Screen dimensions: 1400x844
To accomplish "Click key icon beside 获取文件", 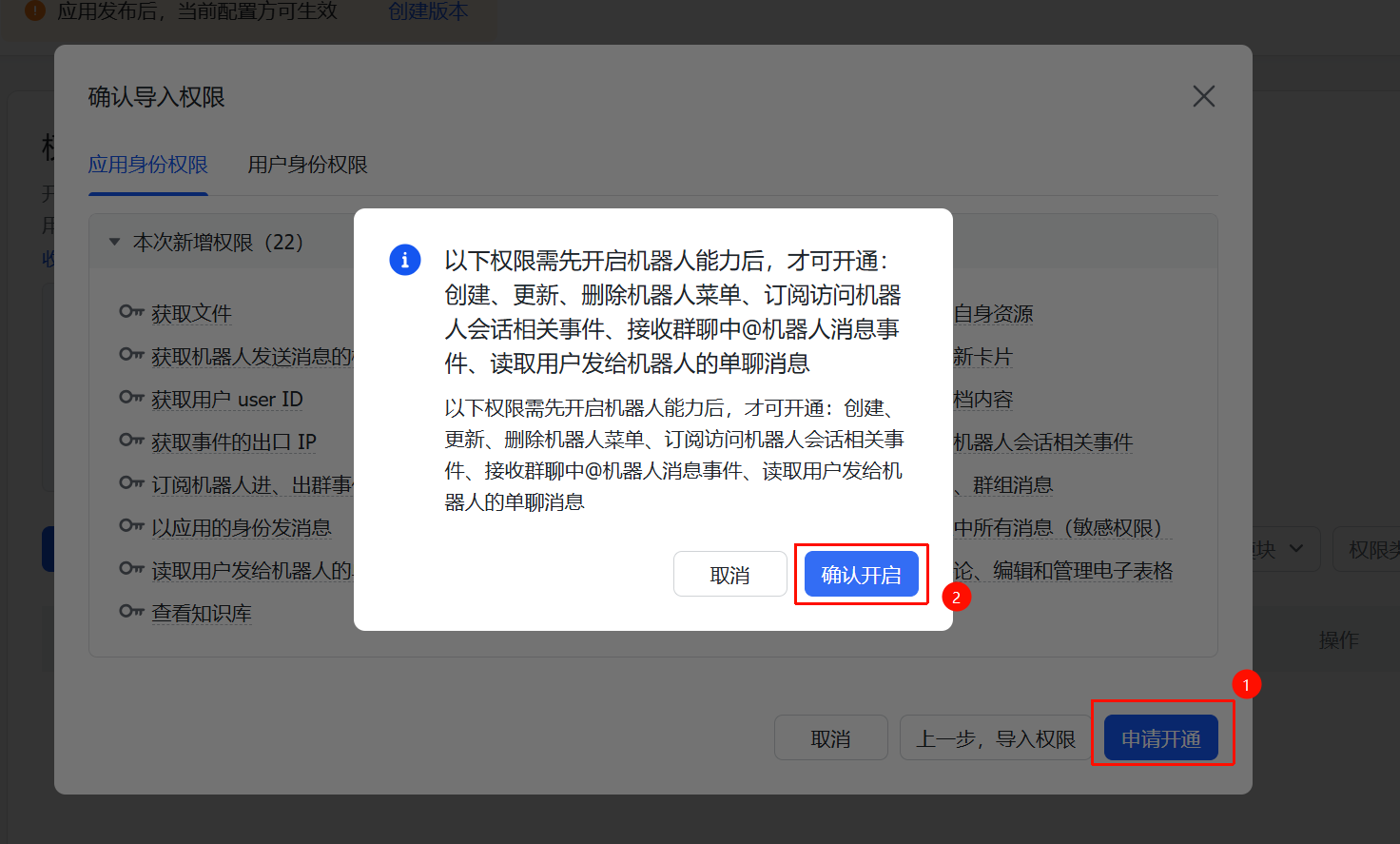I will (131, 312).
